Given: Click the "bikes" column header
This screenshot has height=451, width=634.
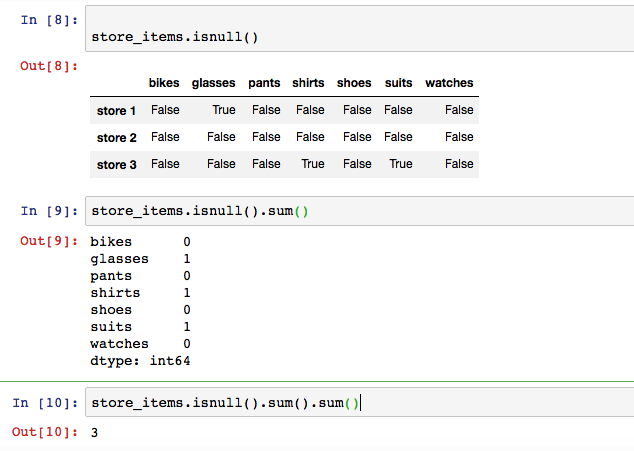Looking at the screenshot, I should coord(164,83).
